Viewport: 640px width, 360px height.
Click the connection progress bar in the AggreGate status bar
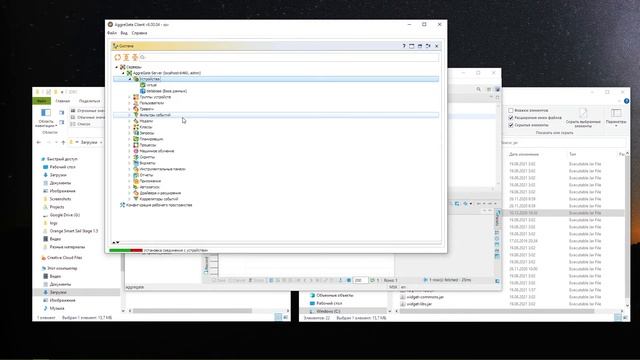point(126,250)
